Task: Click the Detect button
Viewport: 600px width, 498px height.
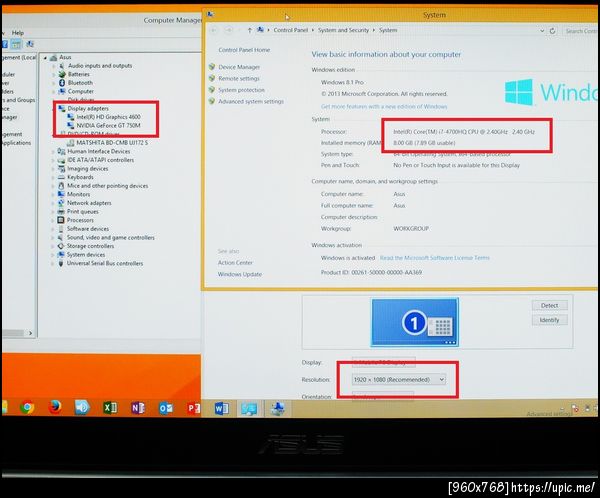Action: coord(549,305)
